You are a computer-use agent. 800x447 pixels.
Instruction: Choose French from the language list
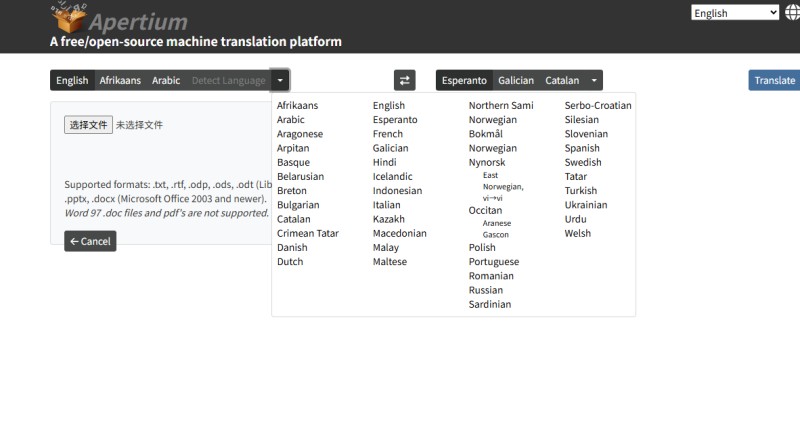pos(387,134)
